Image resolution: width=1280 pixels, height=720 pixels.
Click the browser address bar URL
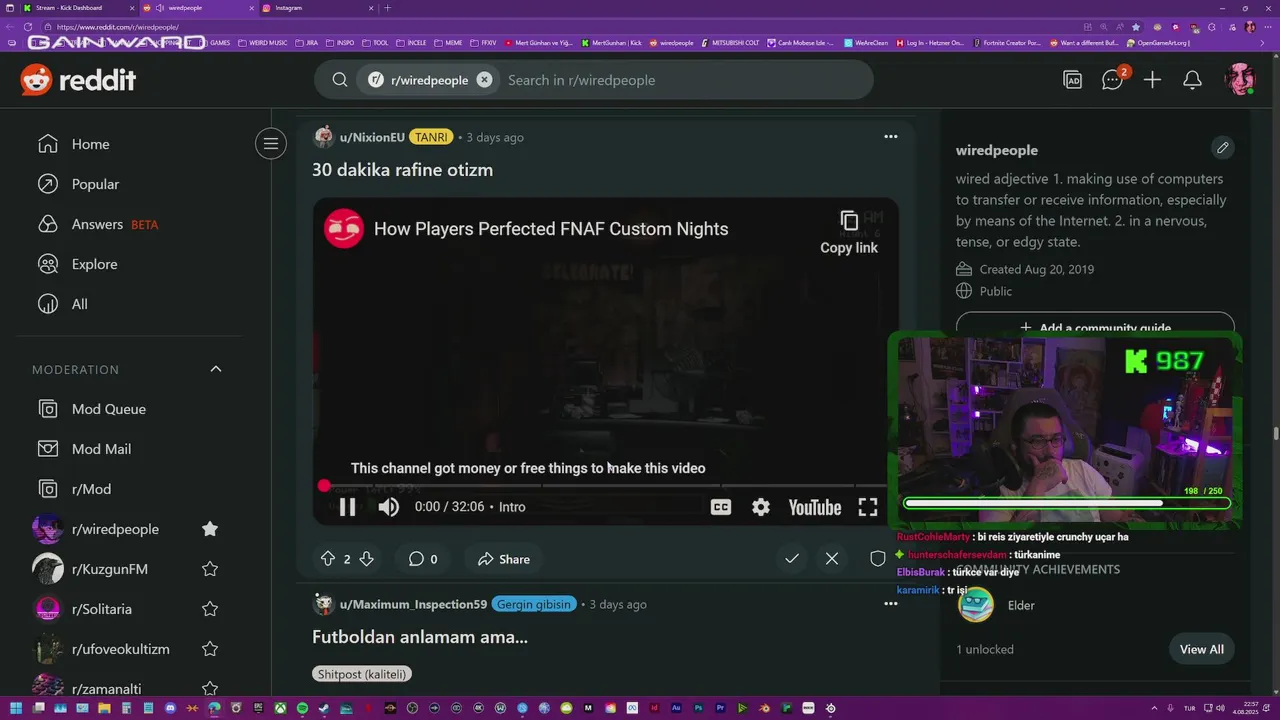click(118, 27)
